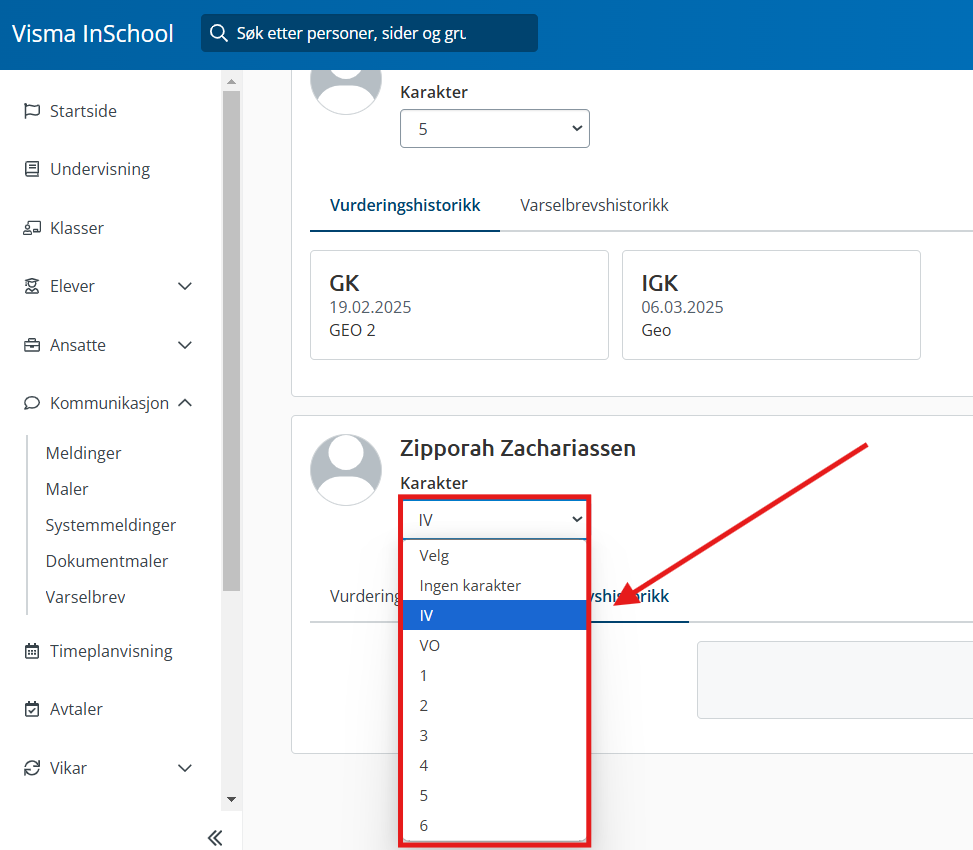
Task: Click the Visma InSchool logo
Action: [x=92, y=34]
